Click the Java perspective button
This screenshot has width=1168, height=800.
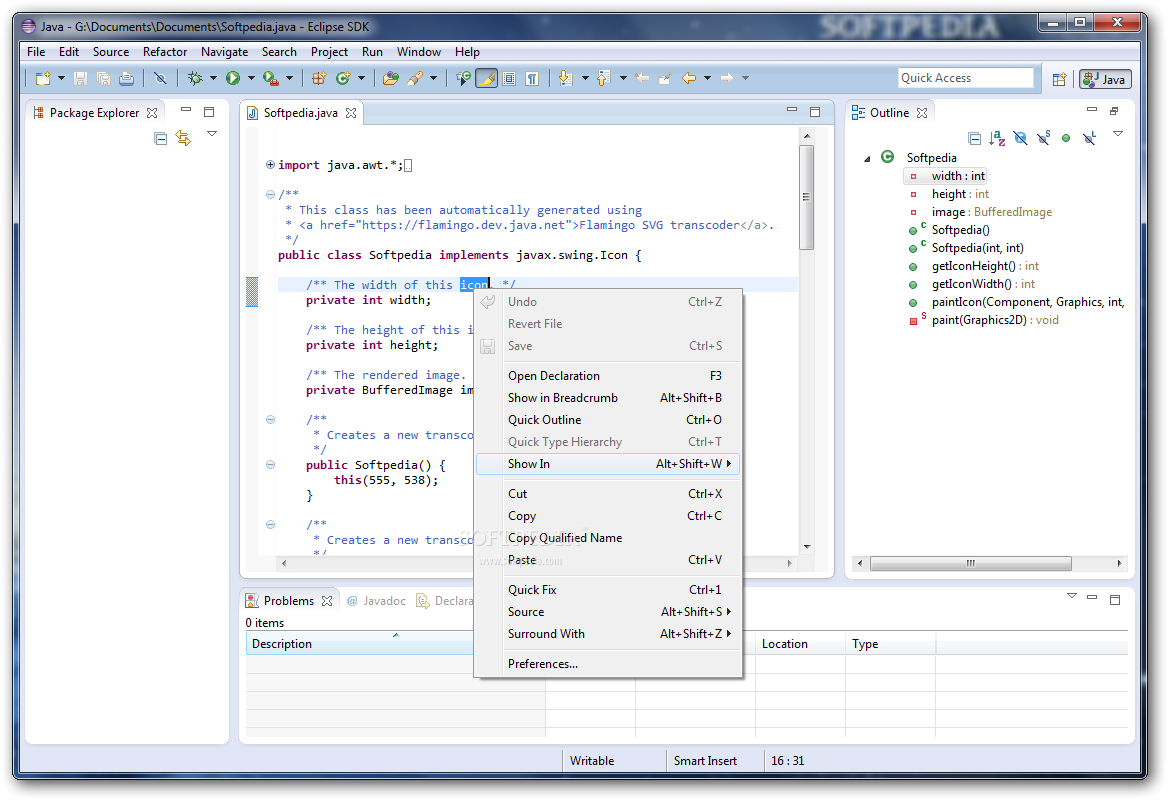[x=1105, y=79]
